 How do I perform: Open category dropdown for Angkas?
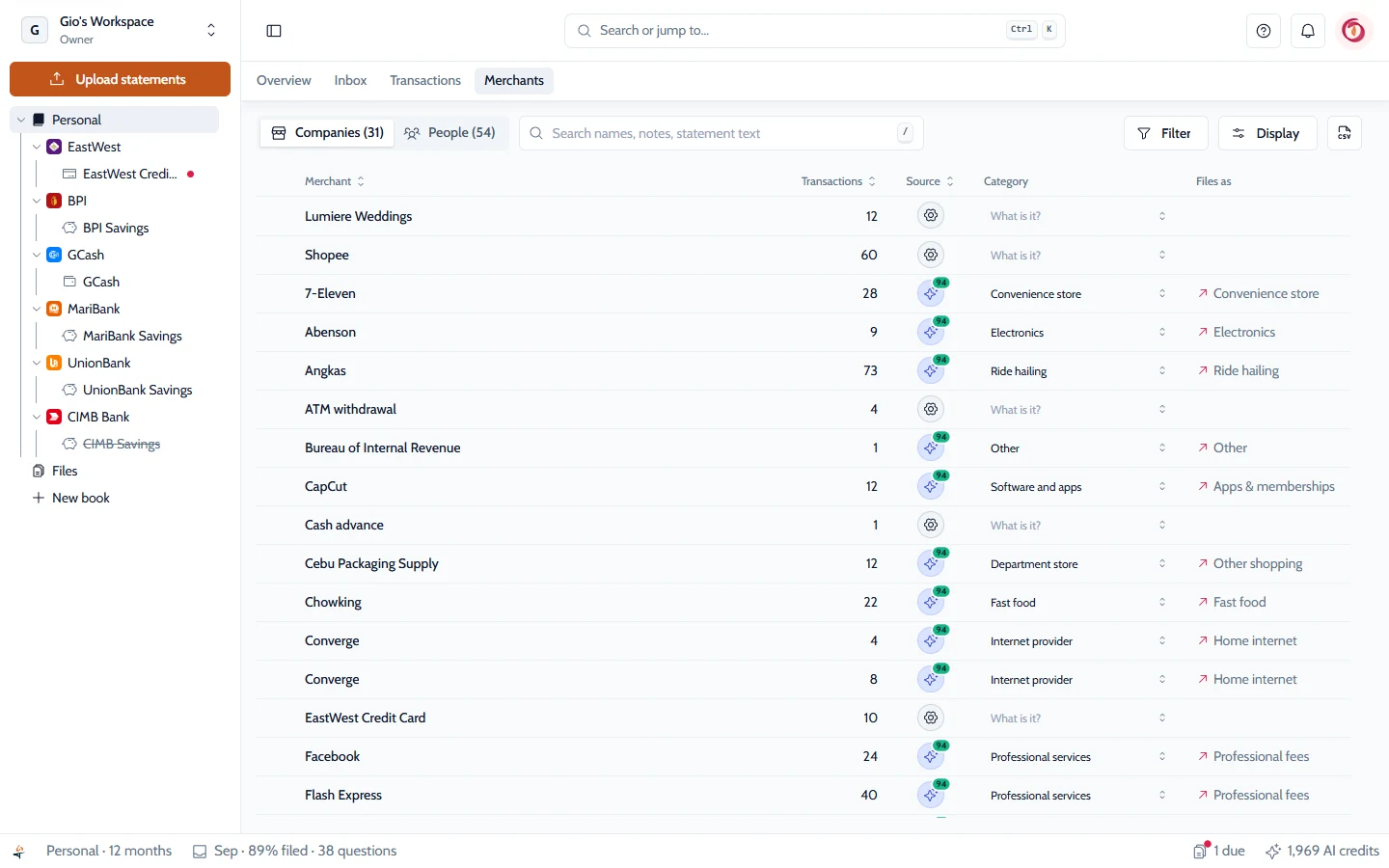1078,370
